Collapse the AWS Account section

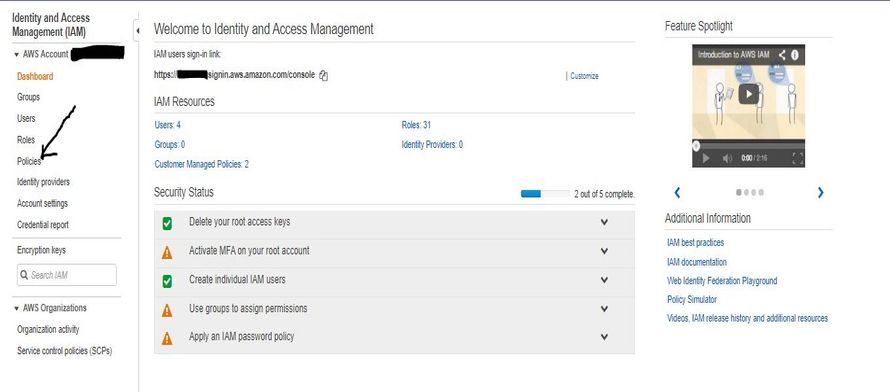tap(16, 55)
